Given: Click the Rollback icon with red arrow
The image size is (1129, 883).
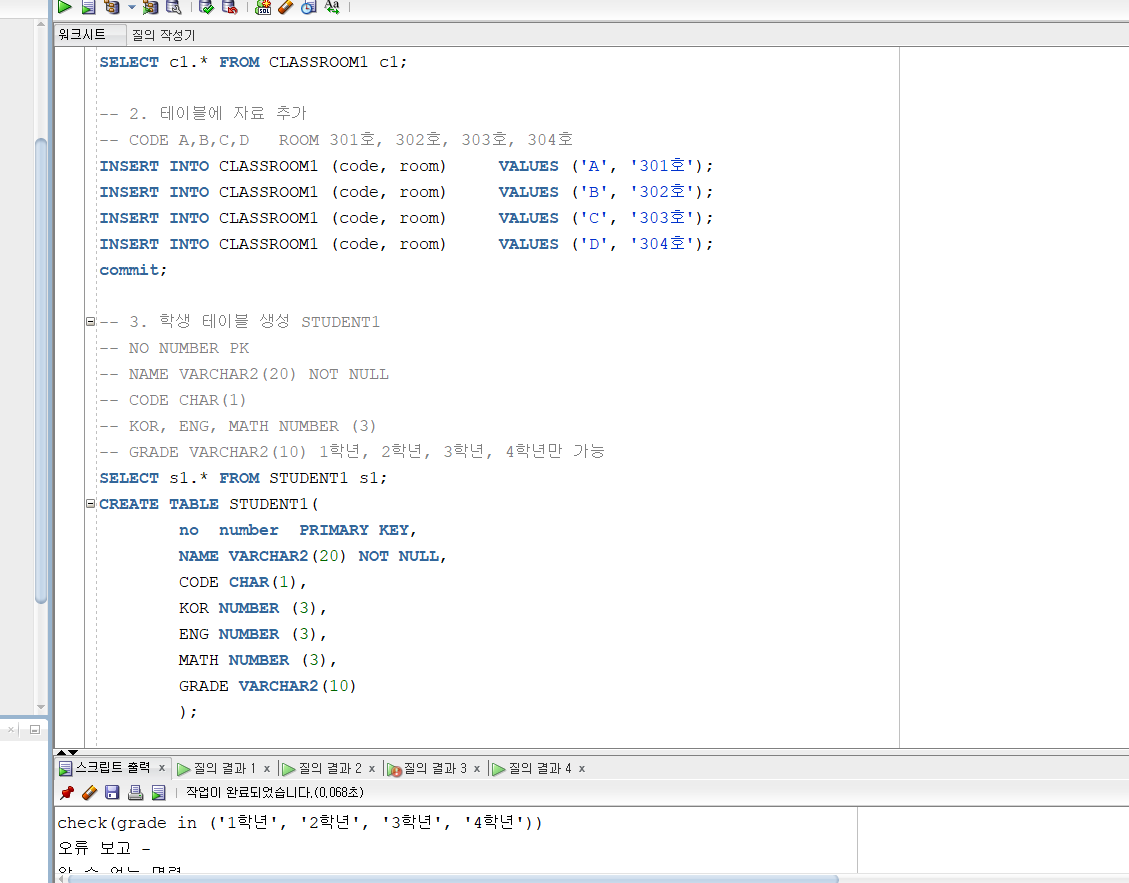Looking at the screenshot, I should pos(229,7).
